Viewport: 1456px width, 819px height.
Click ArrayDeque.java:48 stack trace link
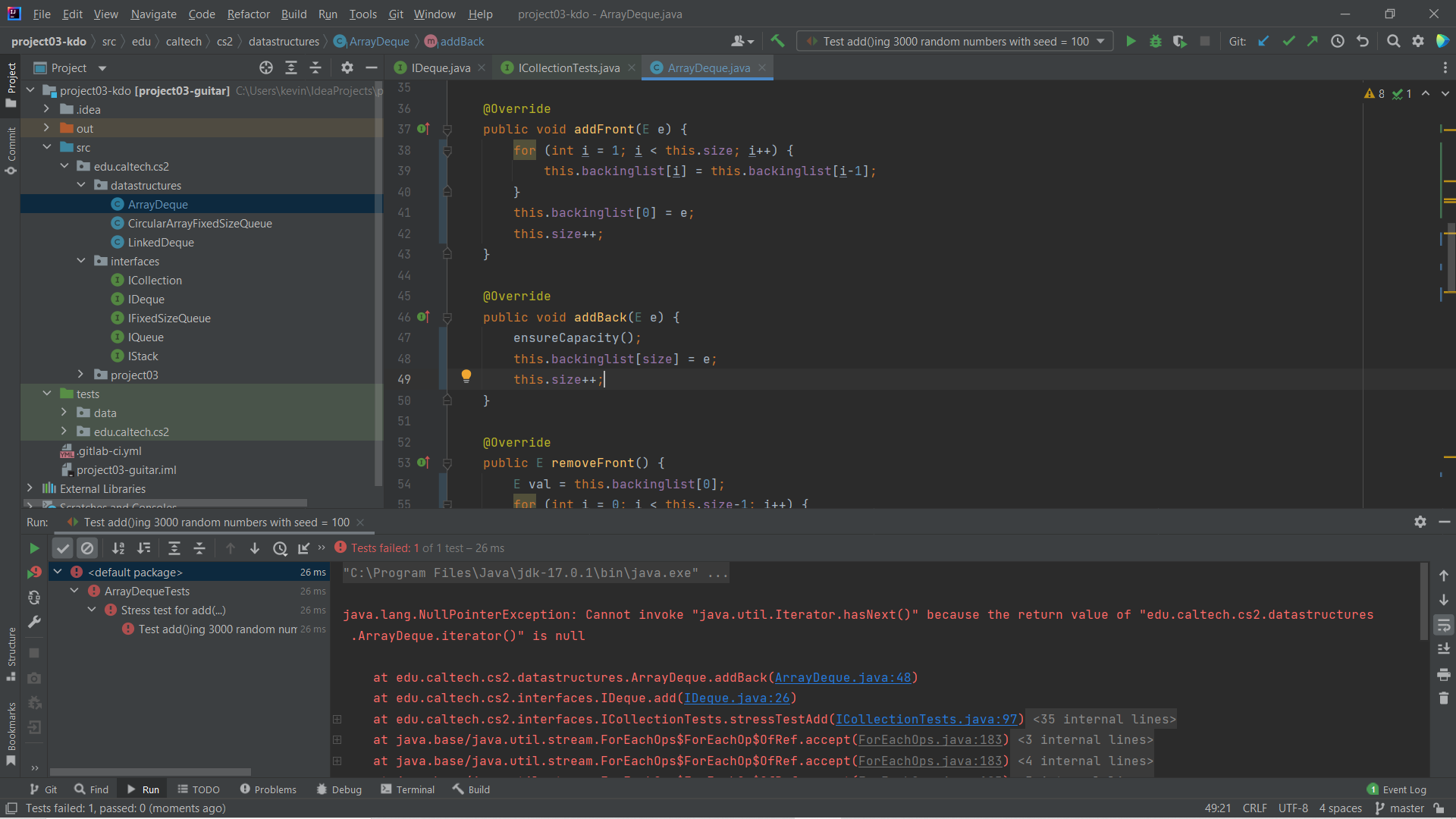[x=843, y=677]
